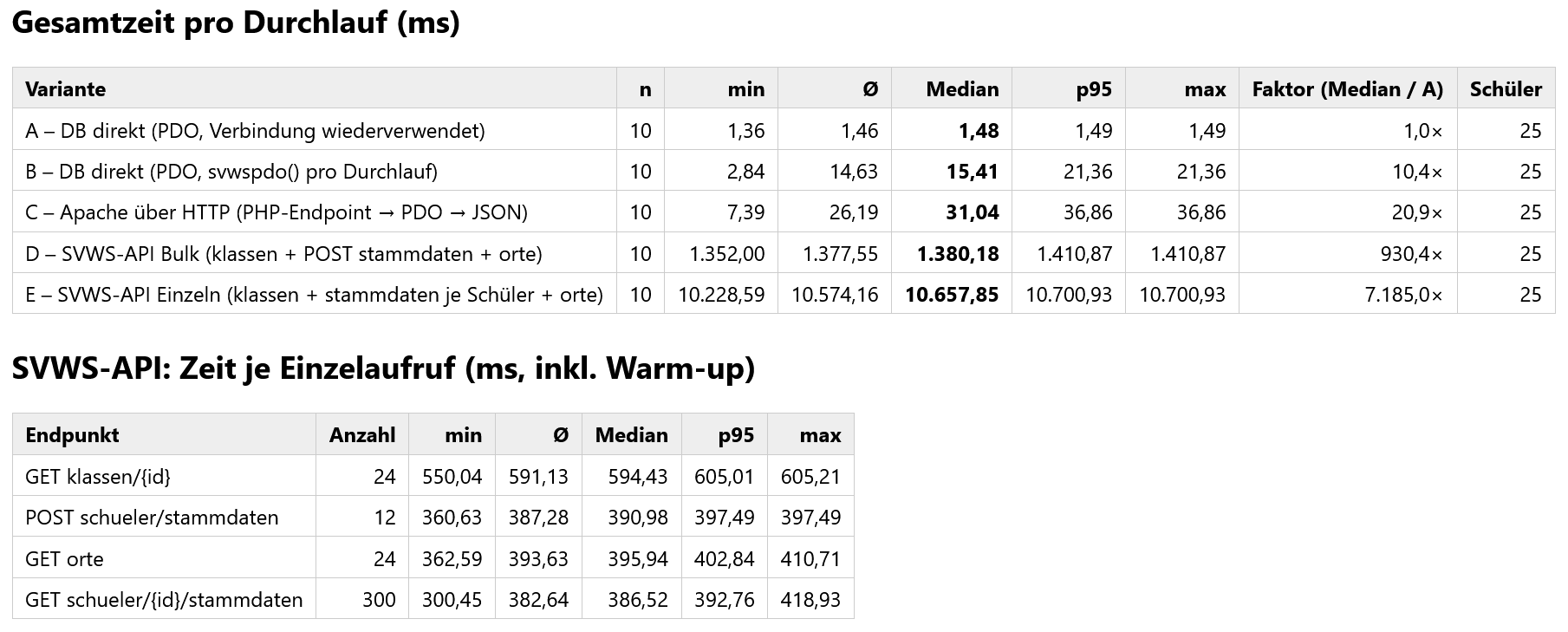Select the count value 300
Image resolution: width=1568 pixels, height=632 pixels.
[379, 600]
